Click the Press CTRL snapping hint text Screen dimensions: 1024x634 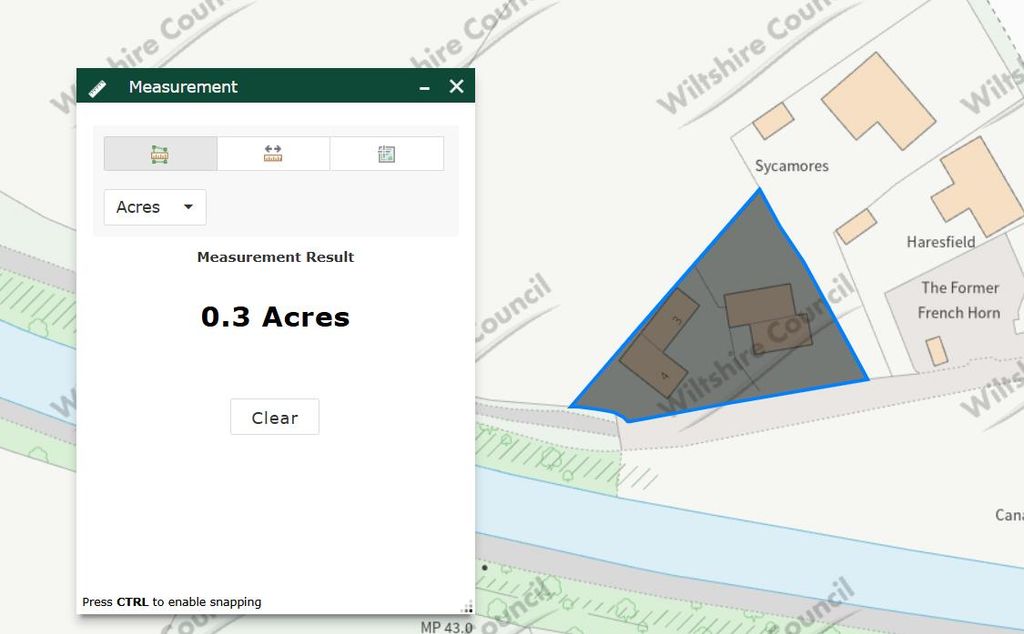coord(172,602)
